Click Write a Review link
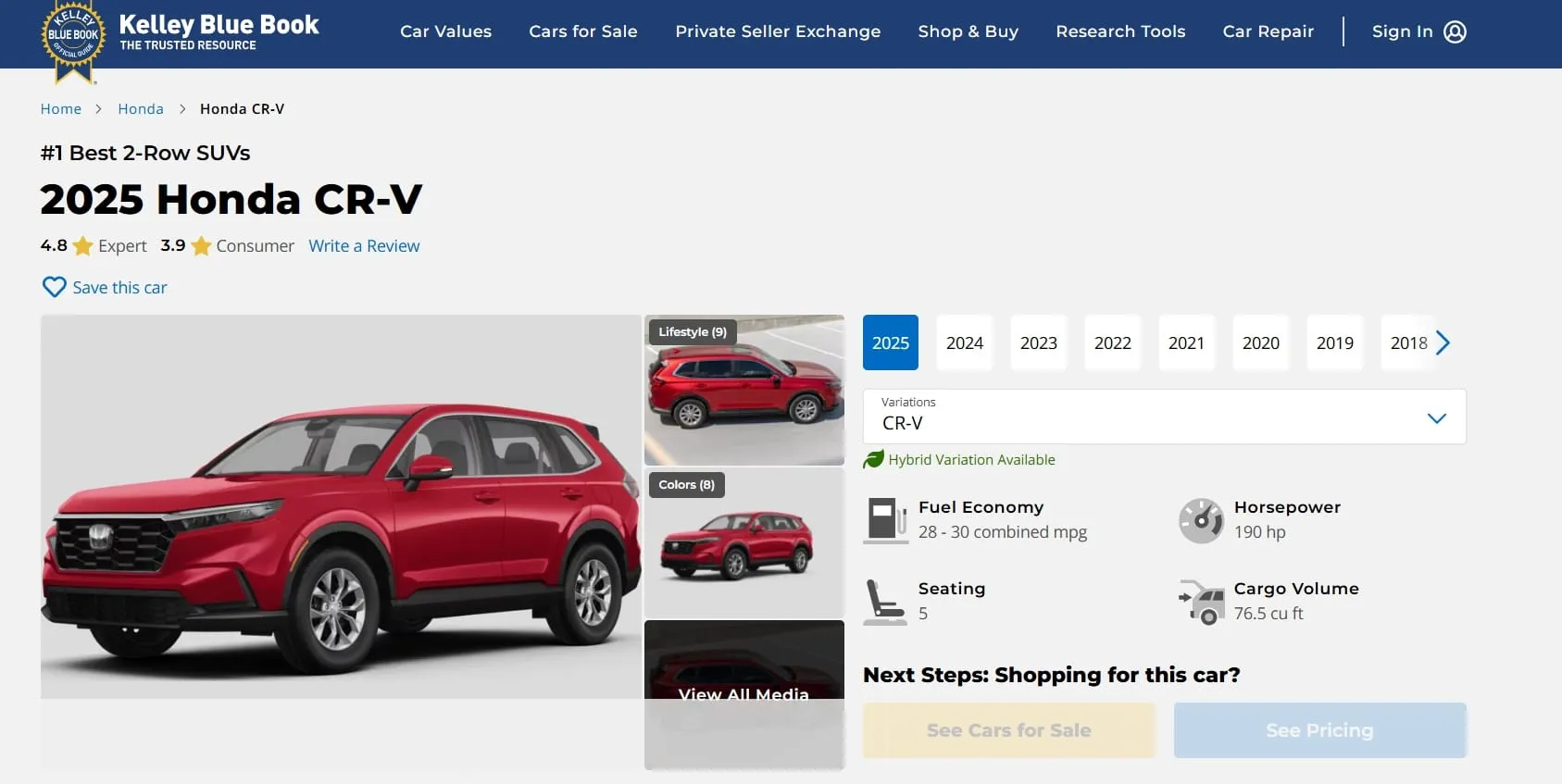This screenshot has width=1562, height=784. pos(364,246)
